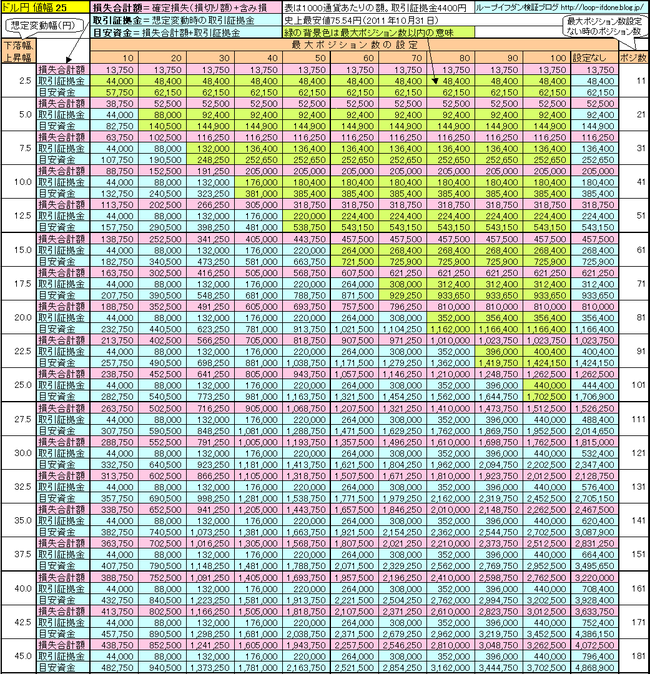This screenshot has width=650, height=674.
Task: Click the '最大ポジション数の設定' header cell
Action: coord(354,45)
